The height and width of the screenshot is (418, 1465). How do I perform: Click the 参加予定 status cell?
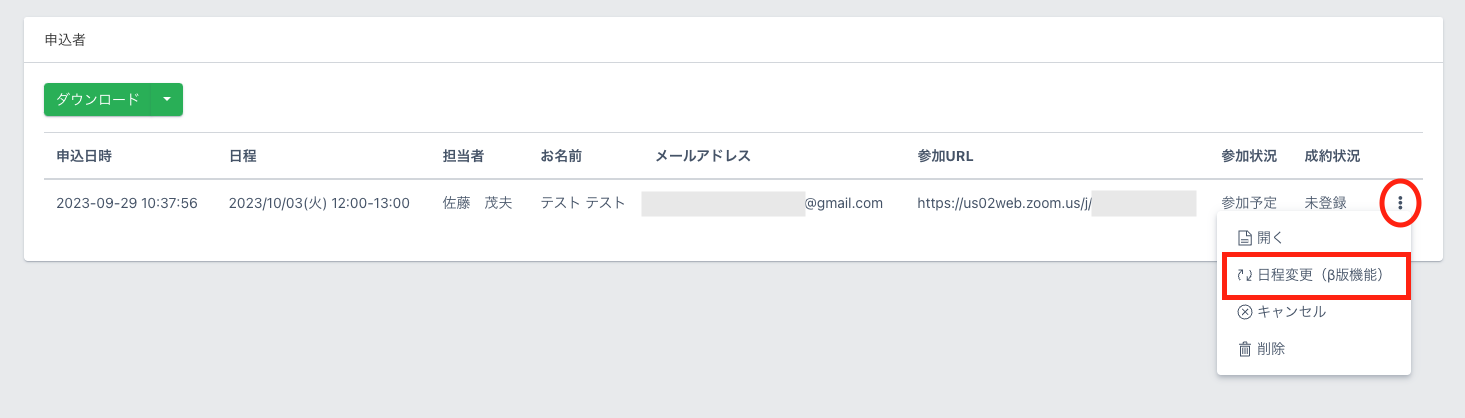click(x=1249, y=203)
